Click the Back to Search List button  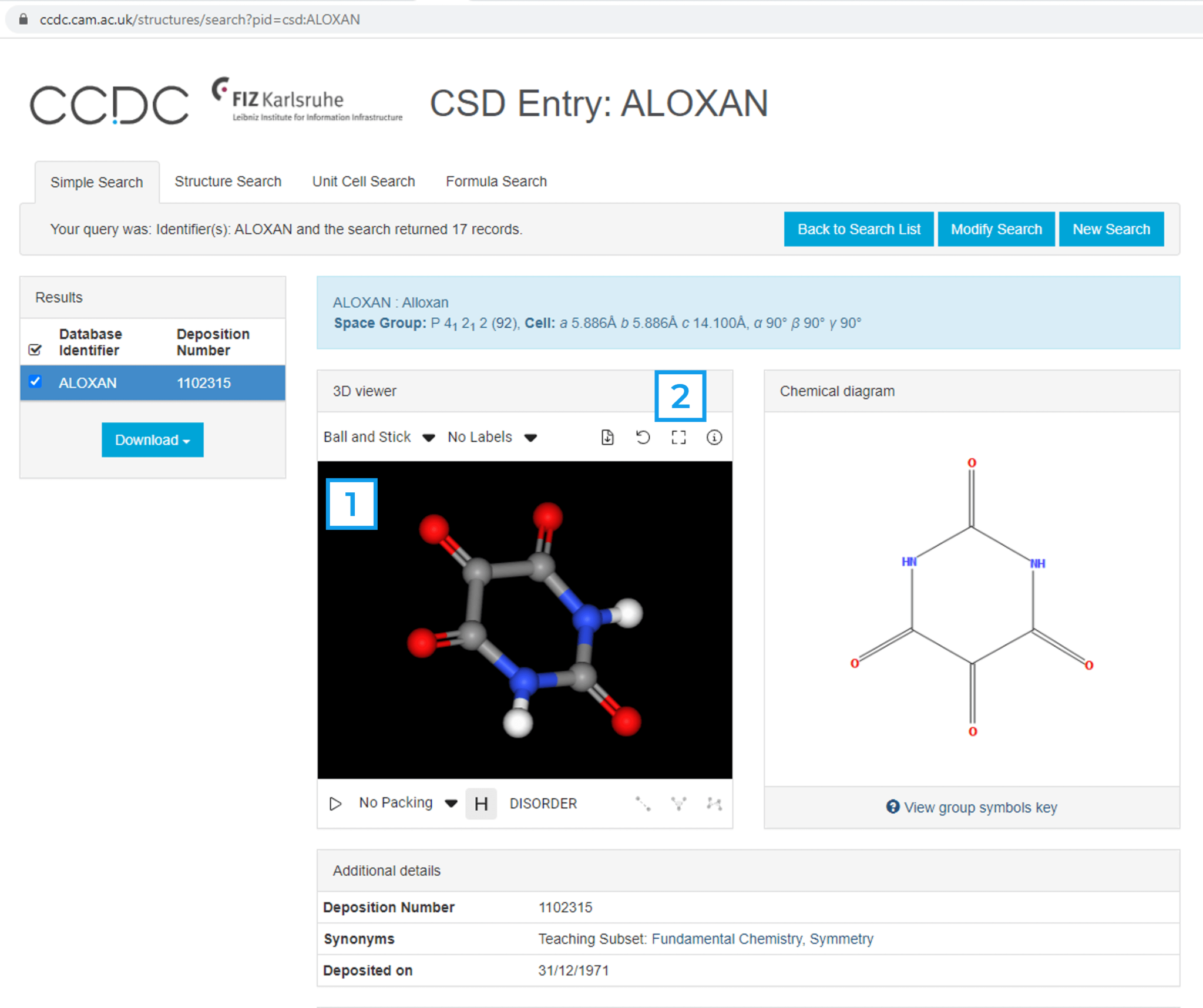click(x=858, y=229)
